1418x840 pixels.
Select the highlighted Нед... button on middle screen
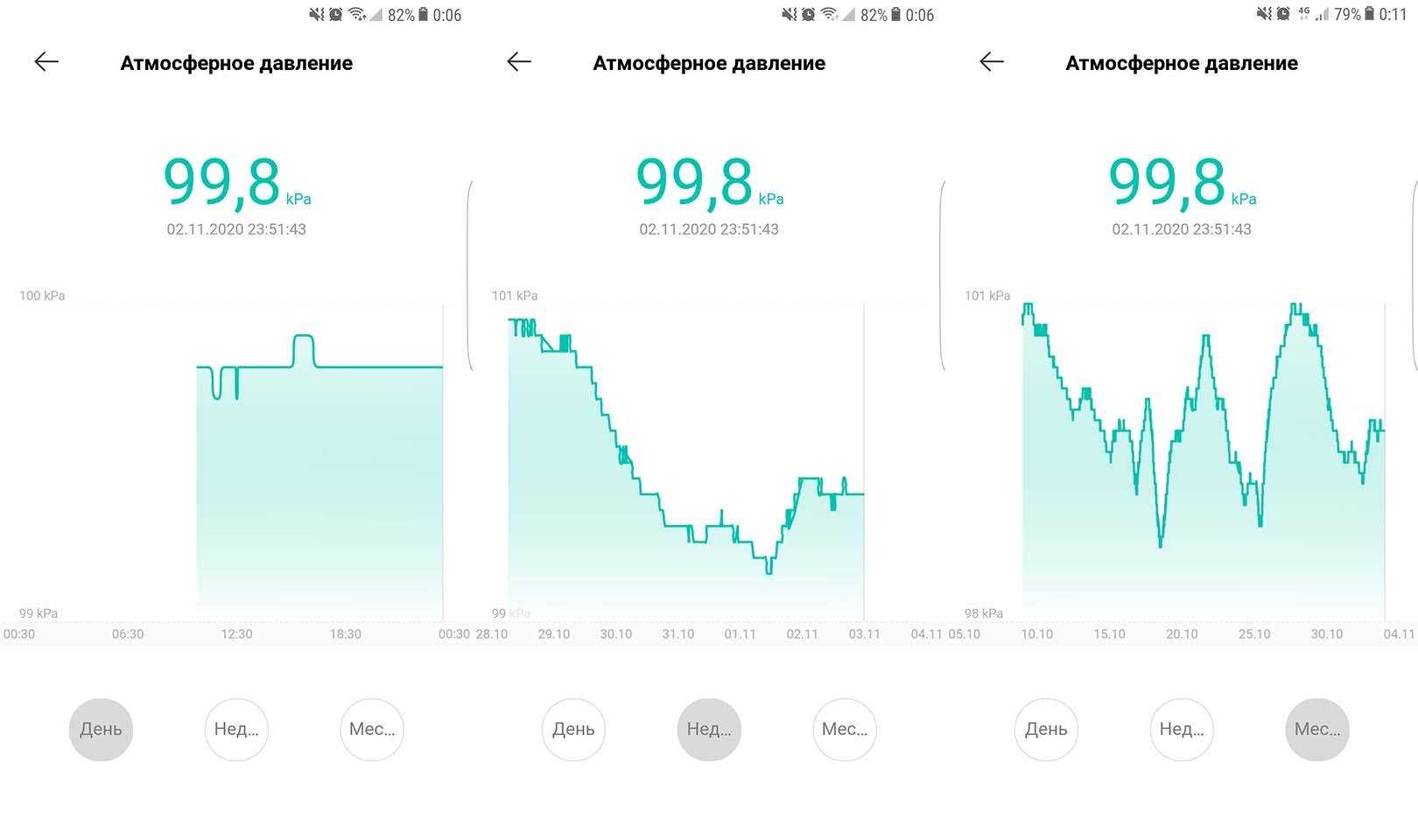coord(709,729)
